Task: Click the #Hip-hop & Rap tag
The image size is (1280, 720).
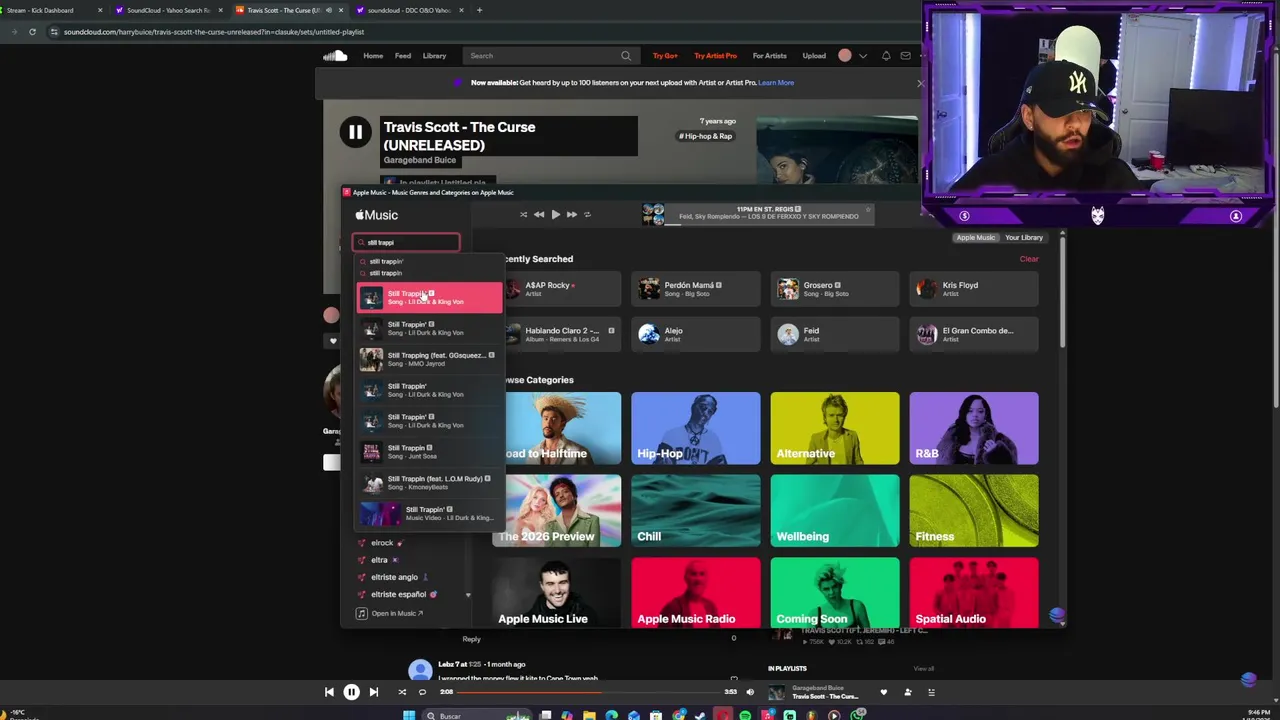Action: [x=706, y=136]
